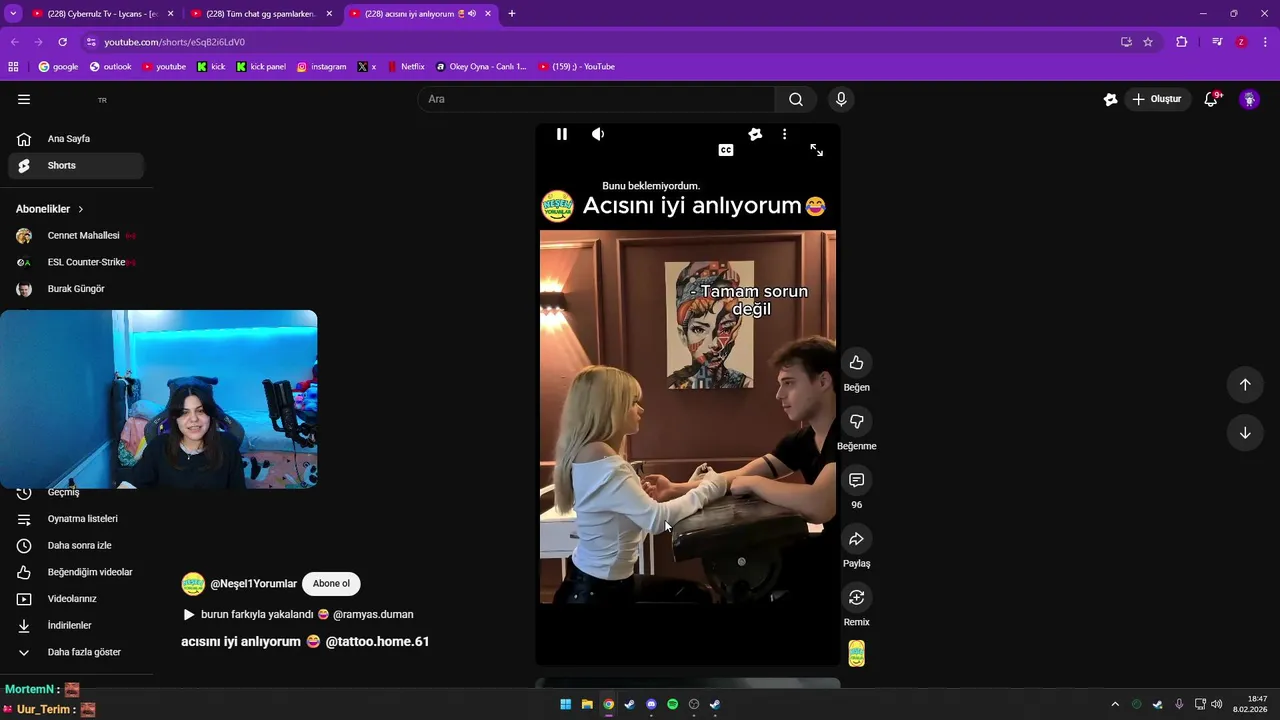Open Discord from the taskbar
Screen dimensions: 1280x720
(651, 704)
